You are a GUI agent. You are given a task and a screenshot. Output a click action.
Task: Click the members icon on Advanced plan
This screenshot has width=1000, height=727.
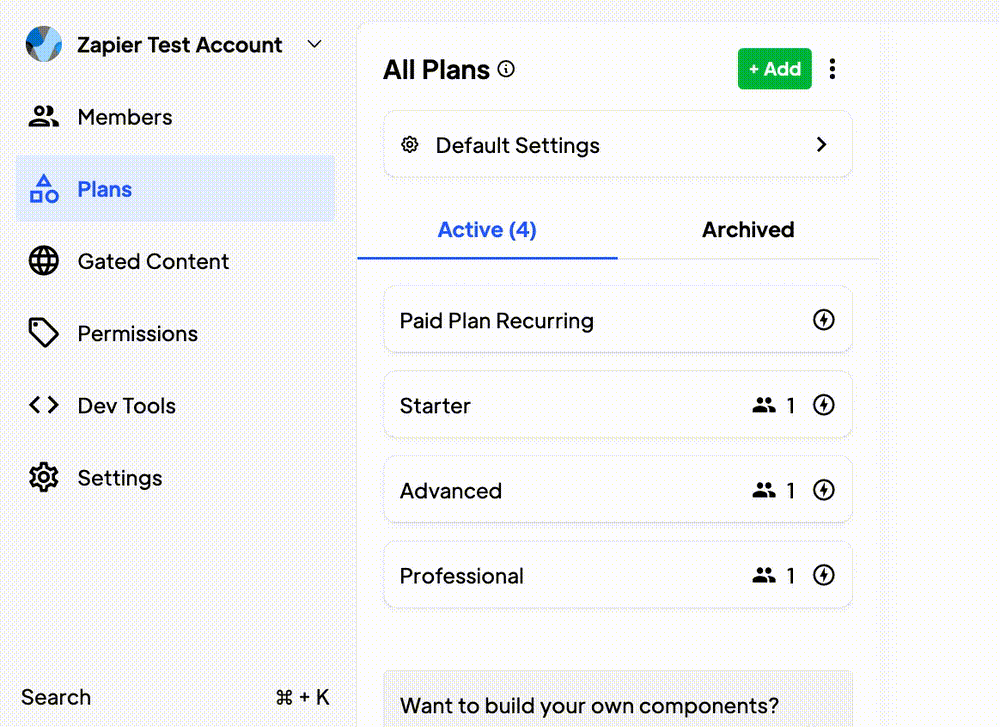point(764,491)
